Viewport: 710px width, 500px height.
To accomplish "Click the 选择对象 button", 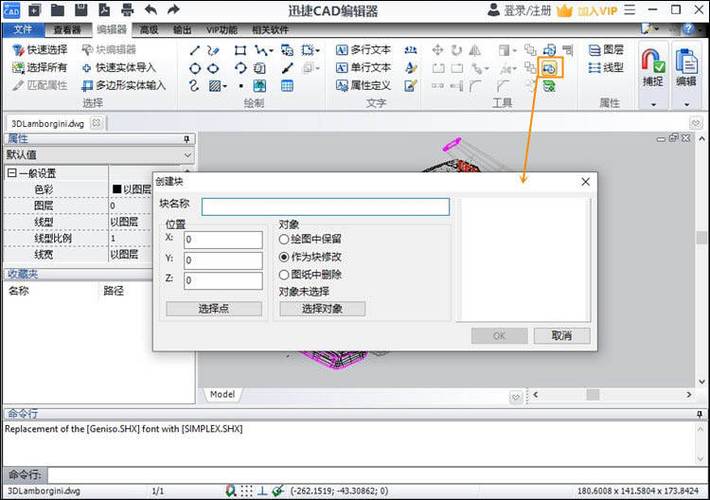I will click(320, 309).
